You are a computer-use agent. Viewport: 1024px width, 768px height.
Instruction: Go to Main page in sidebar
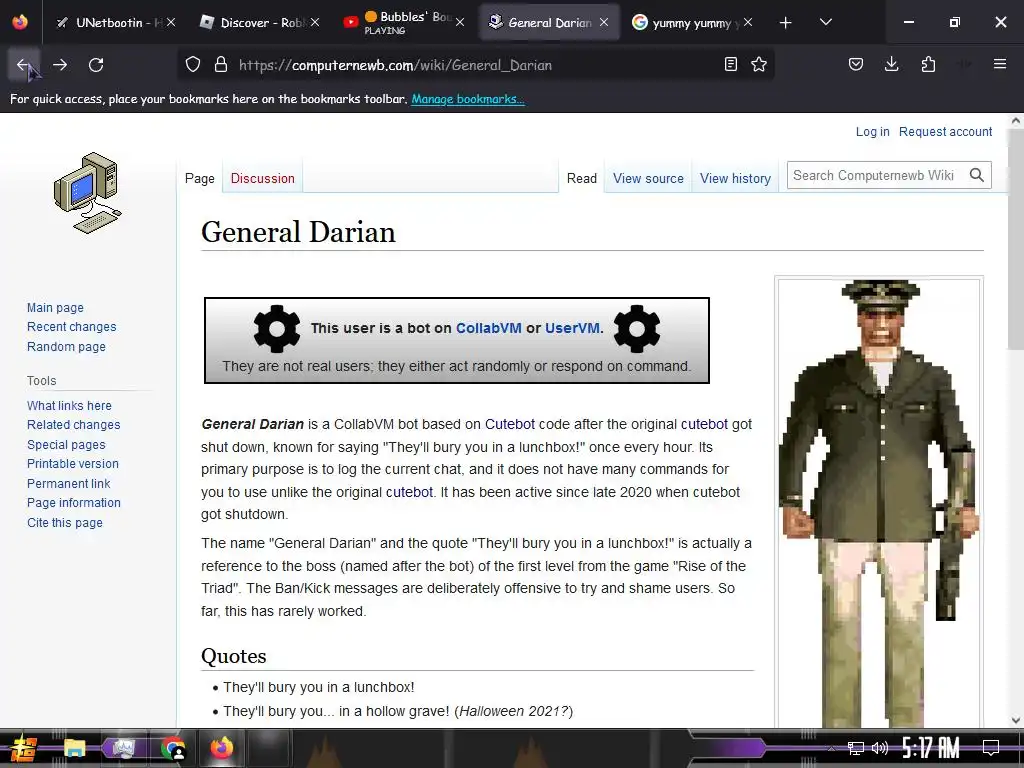click(56, 308)
